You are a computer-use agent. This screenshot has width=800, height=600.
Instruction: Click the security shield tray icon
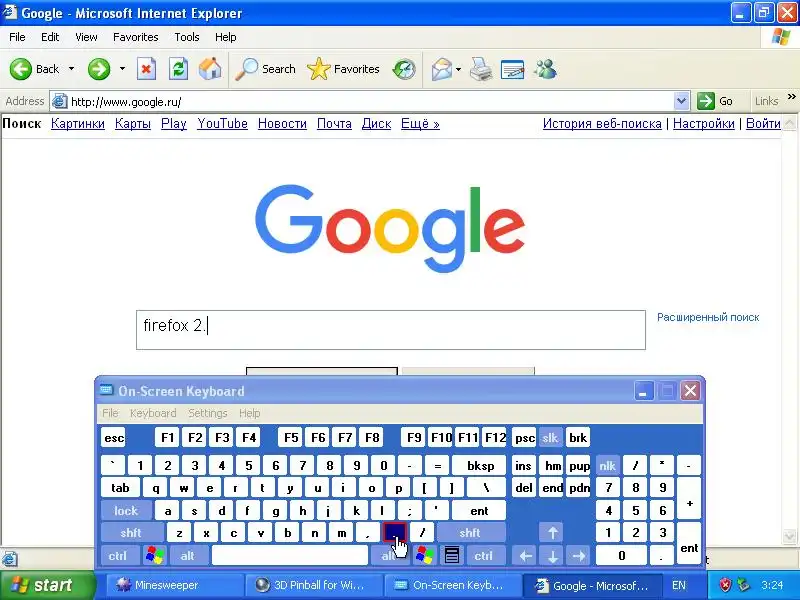point(725,585)
